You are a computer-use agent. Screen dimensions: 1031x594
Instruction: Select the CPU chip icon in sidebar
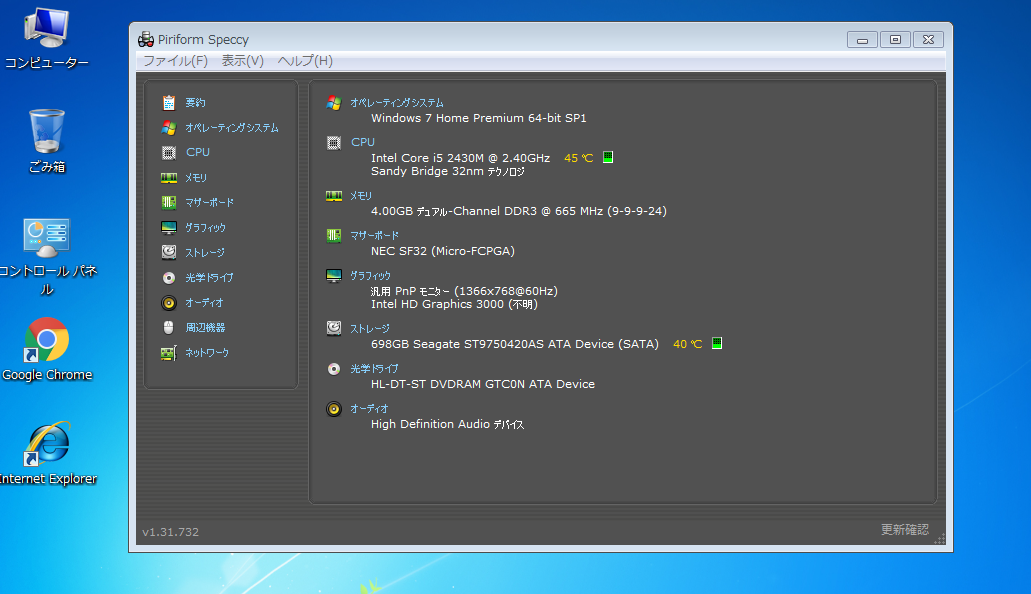pos(168,153)
